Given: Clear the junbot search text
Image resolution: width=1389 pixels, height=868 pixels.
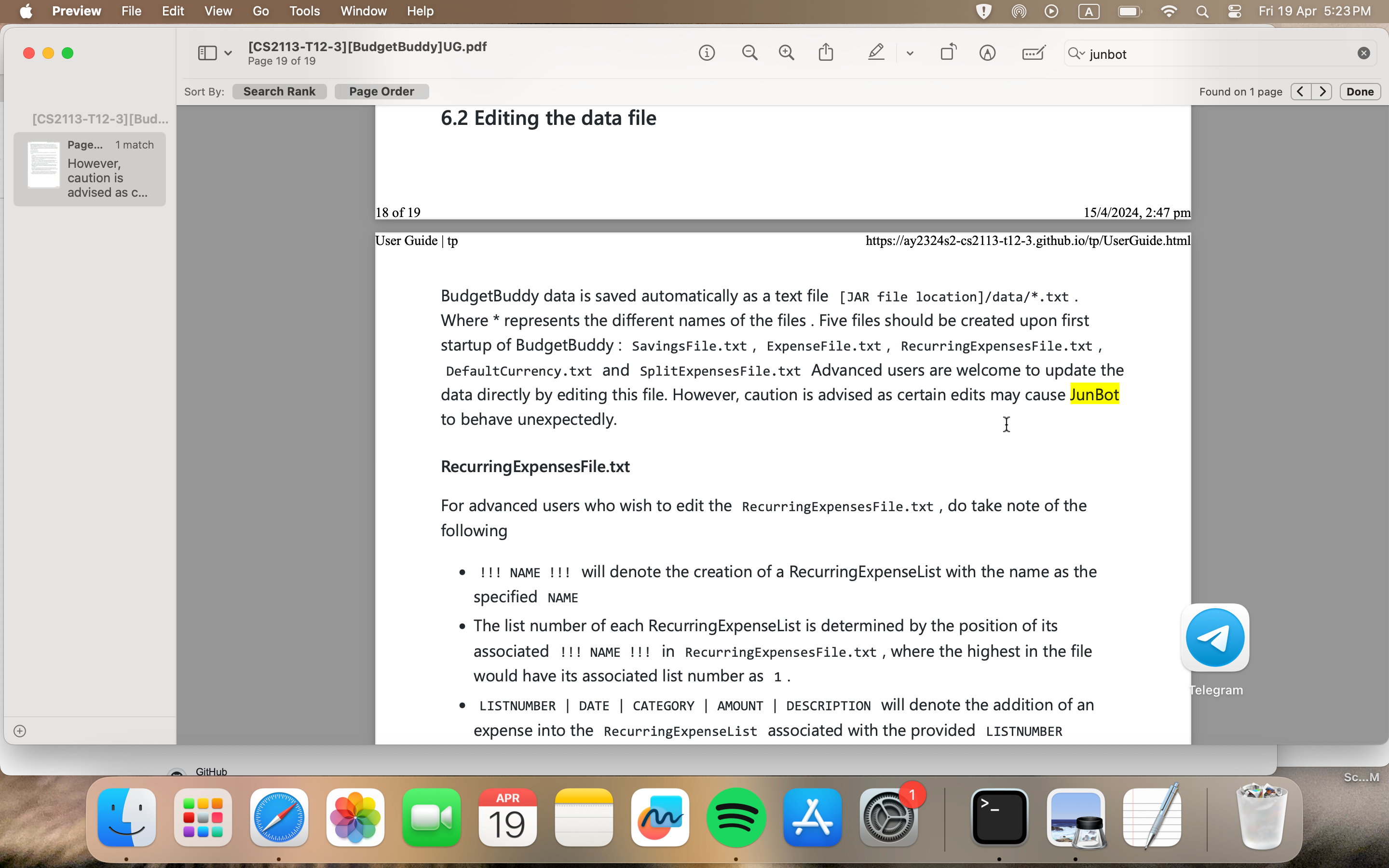Looking at the screenshot, I should [x=1364, y=54].
